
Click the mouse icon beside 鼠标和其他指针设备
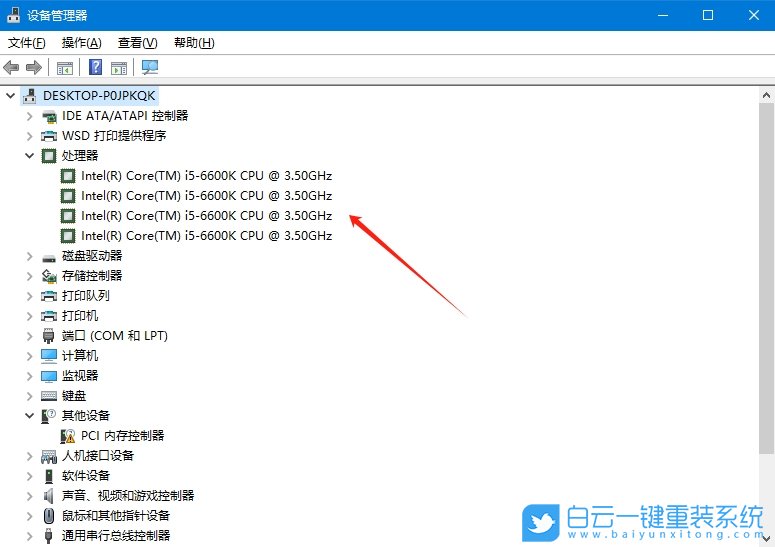tap(48, 516)
